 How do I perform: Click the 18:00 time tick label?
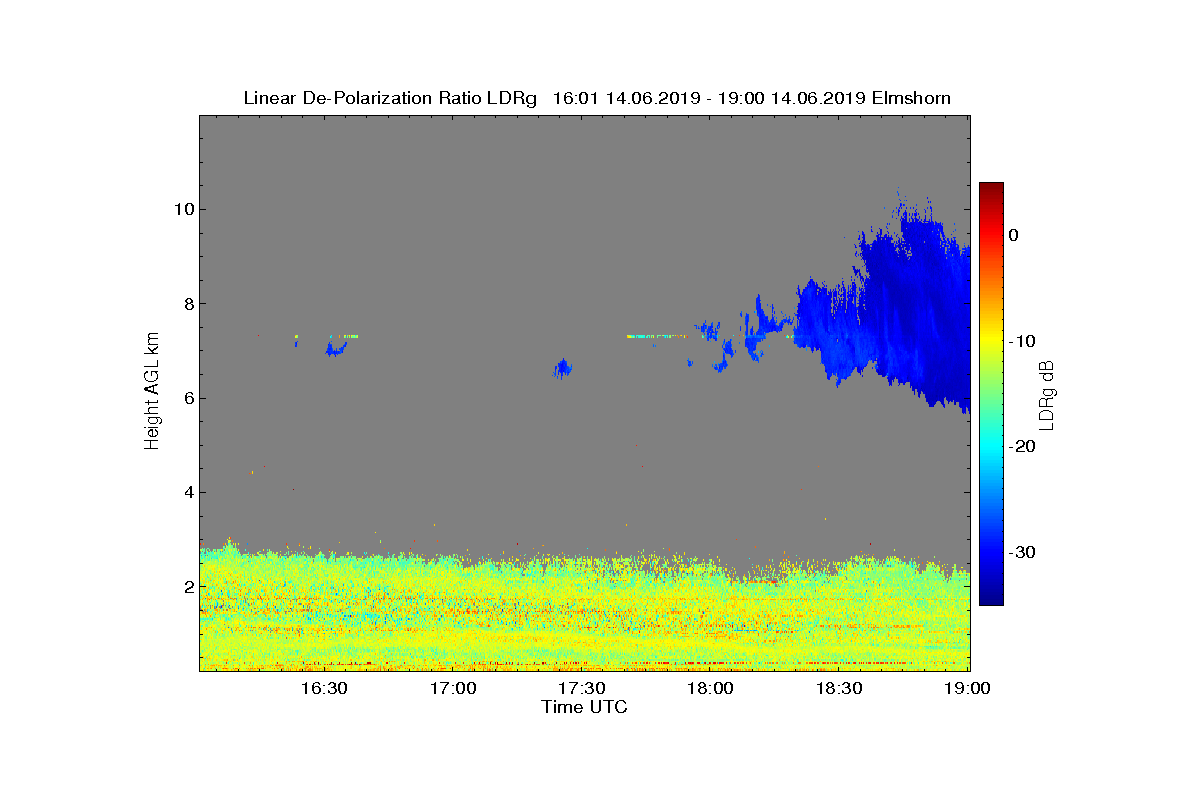click(x=711, y=688)
